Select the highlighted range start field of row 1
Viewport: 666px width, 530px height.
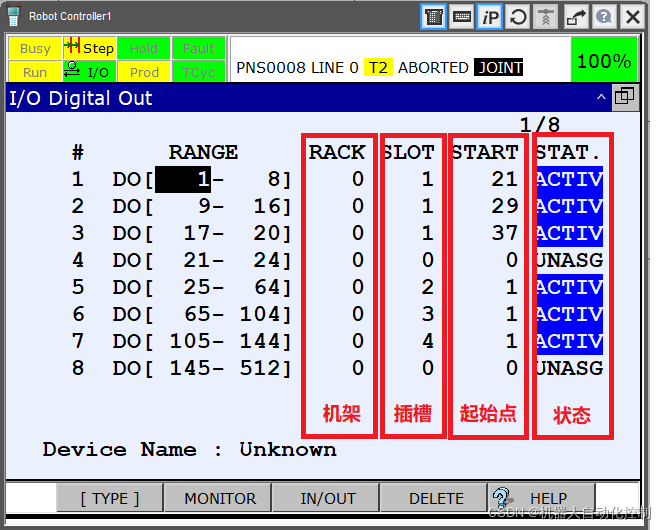(x=184, y=180)
